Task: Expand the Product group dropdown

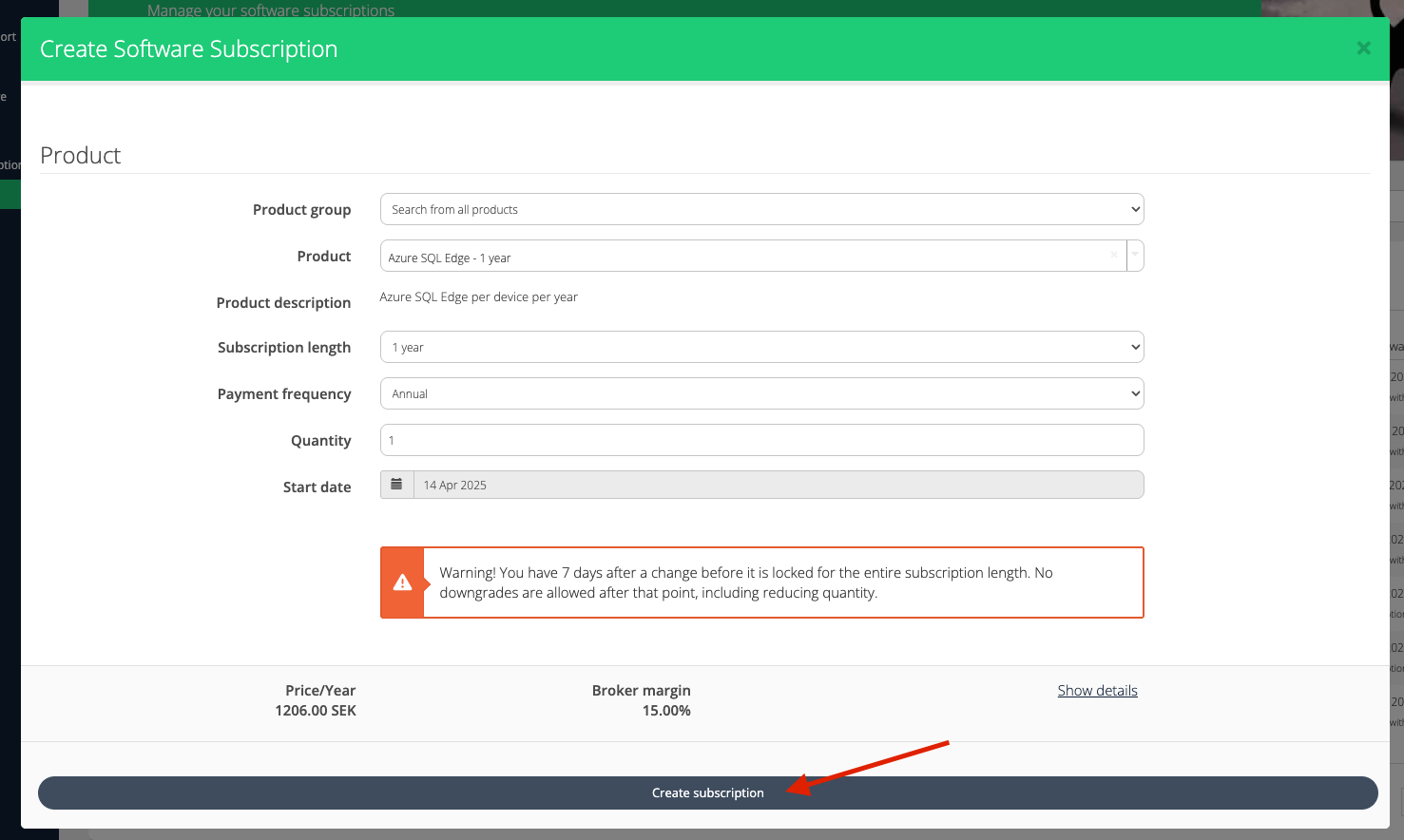Action: 761,210
